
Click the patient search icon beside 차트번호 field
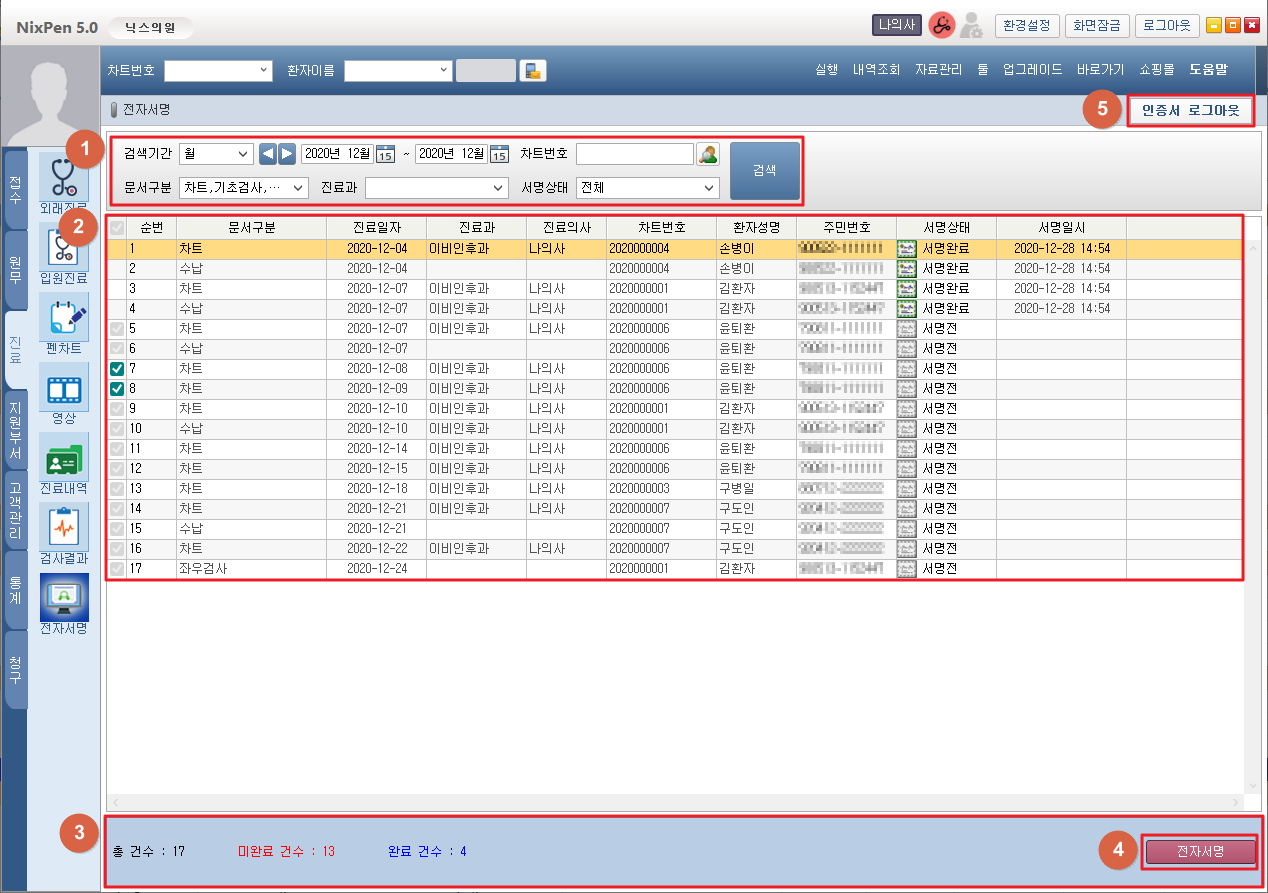pyautogui.click(x=708, y=154)
